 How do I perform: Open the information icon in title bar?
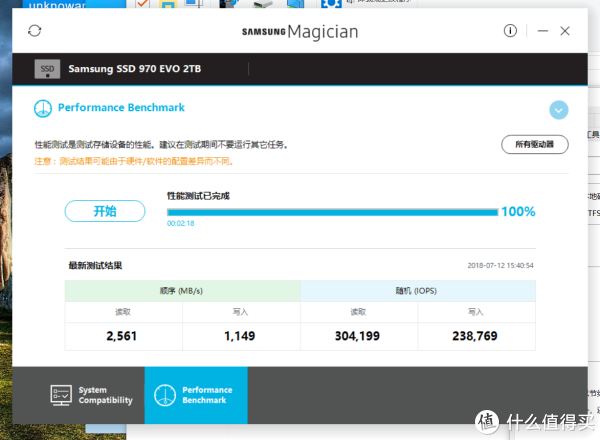point(510,31)
